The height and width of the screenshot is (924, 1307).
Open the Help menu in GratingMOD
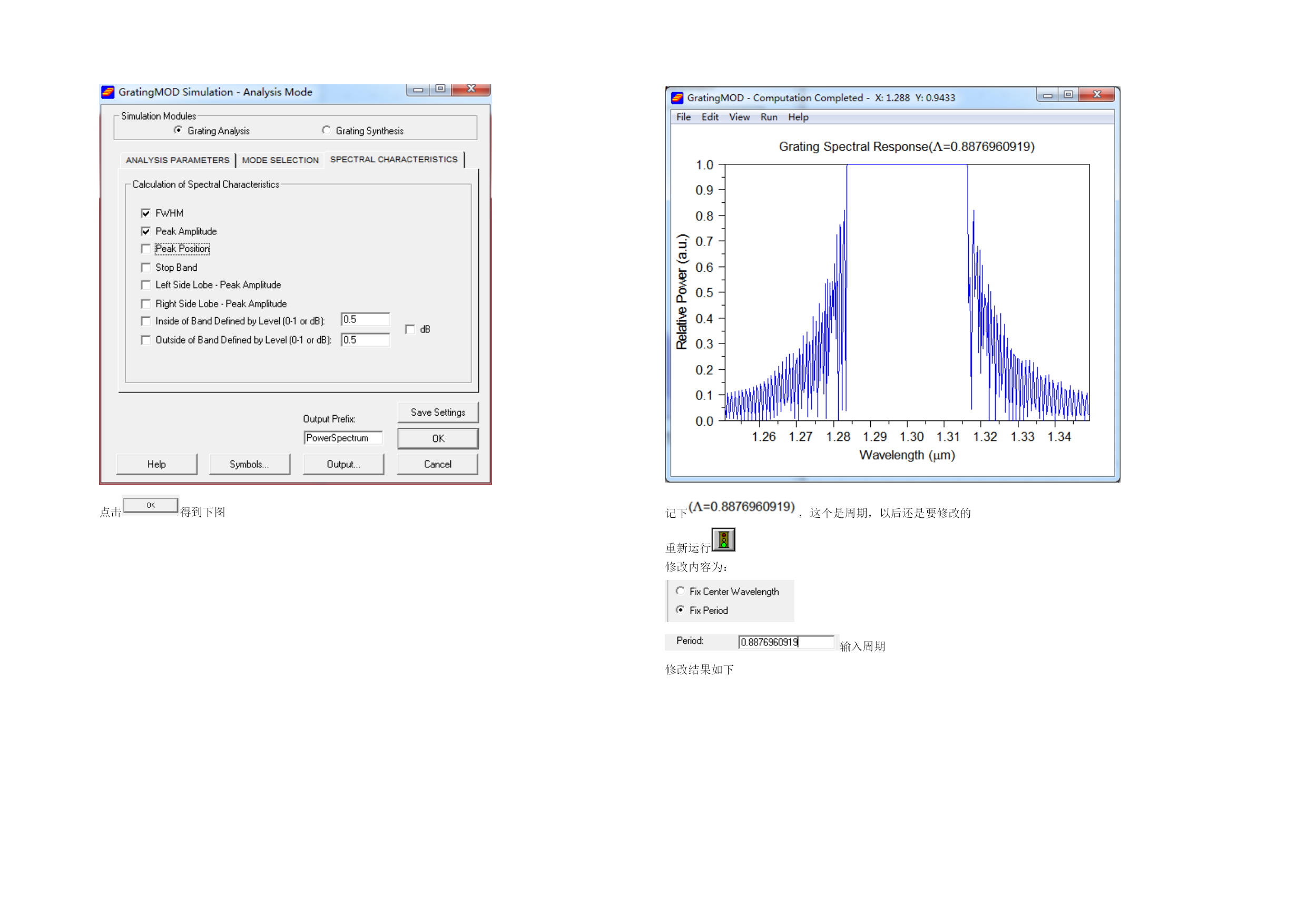[x=798, y=117]
